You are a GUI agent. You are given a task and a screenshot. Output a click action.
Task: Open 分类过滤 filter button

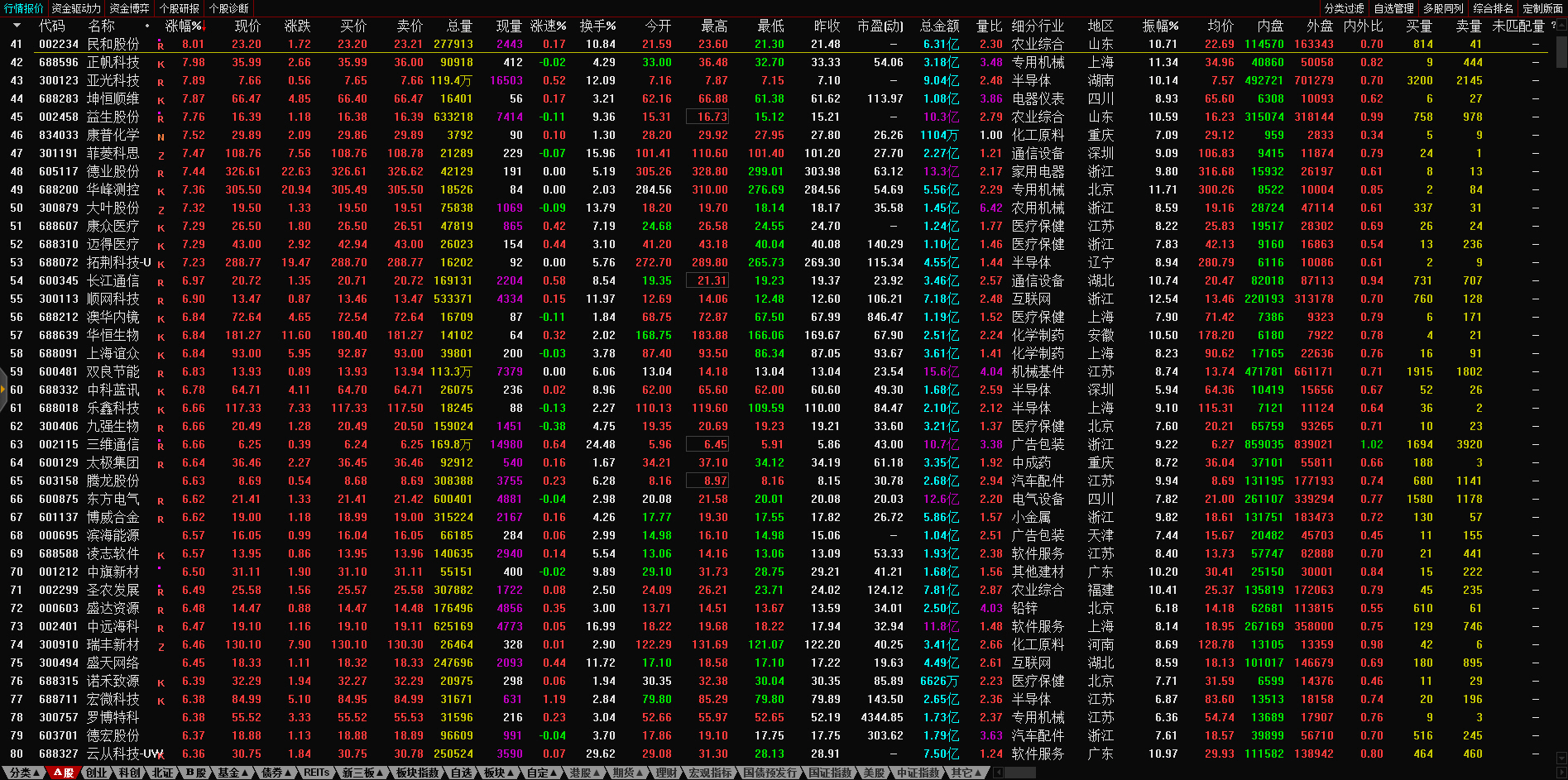(x=1344, y=8)
